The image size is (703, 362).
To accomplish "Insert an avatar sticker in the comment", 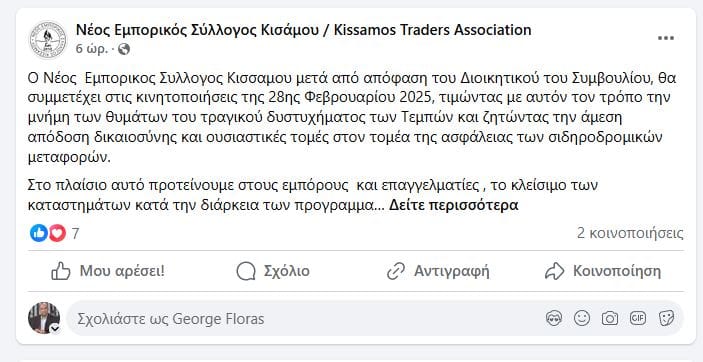I will click(x=554, y=318).
